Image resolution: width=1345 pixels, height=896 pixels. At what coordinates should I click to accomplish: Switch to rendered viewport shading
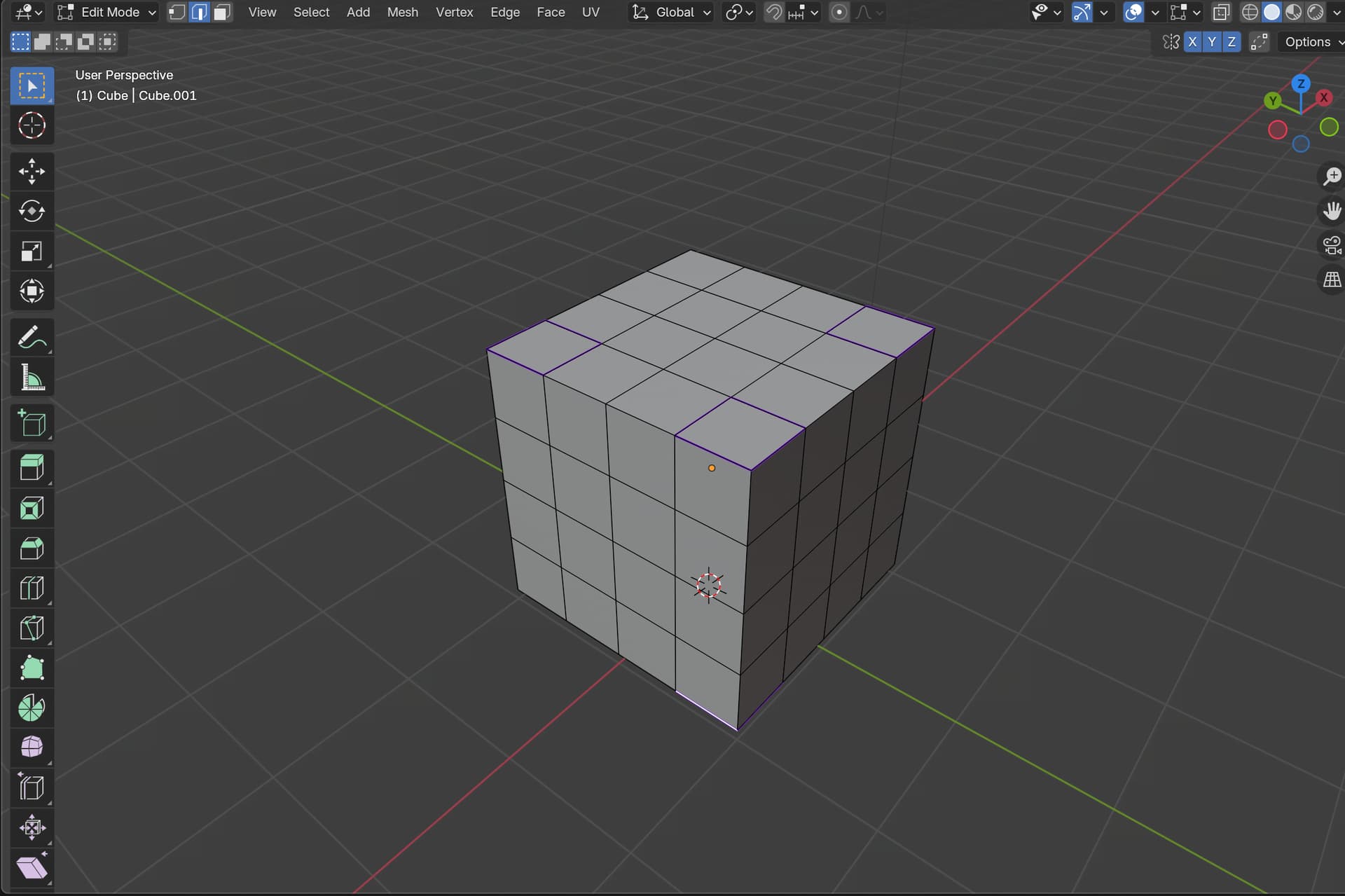[x=1315, y=12]
